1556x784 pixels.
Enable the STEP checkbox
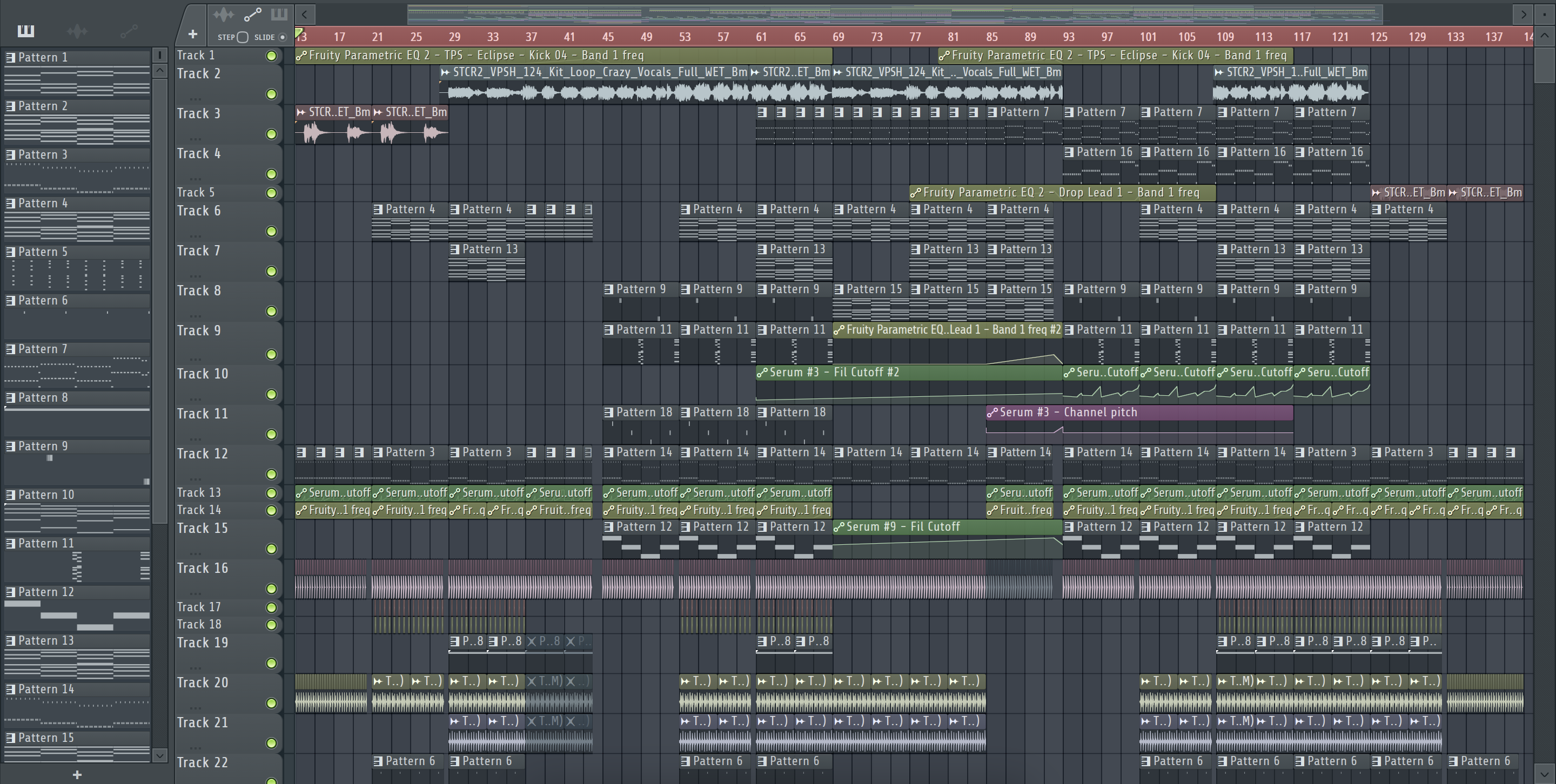click(243, 37)
